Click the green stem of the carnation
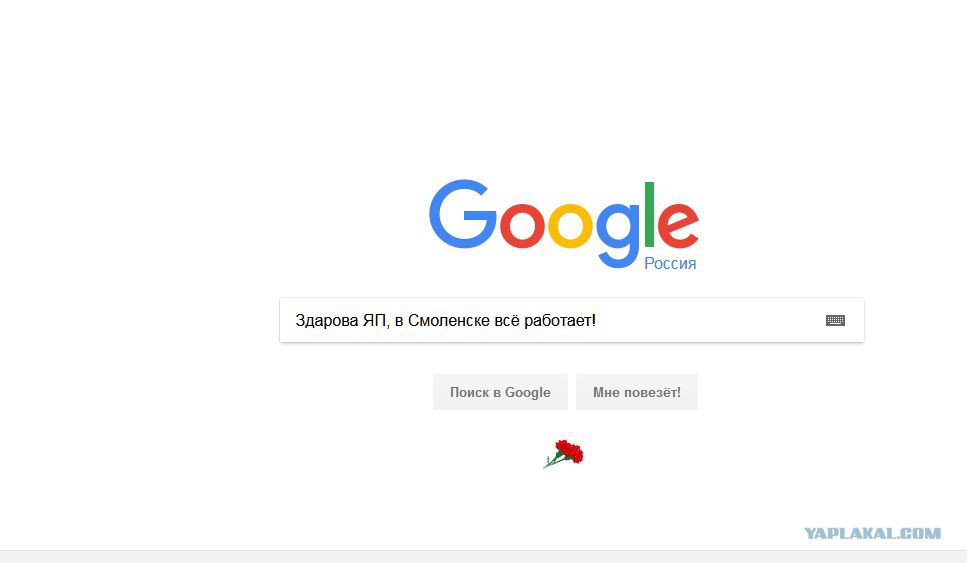Viewport: 967px width, 563px height. click(551, 461)
